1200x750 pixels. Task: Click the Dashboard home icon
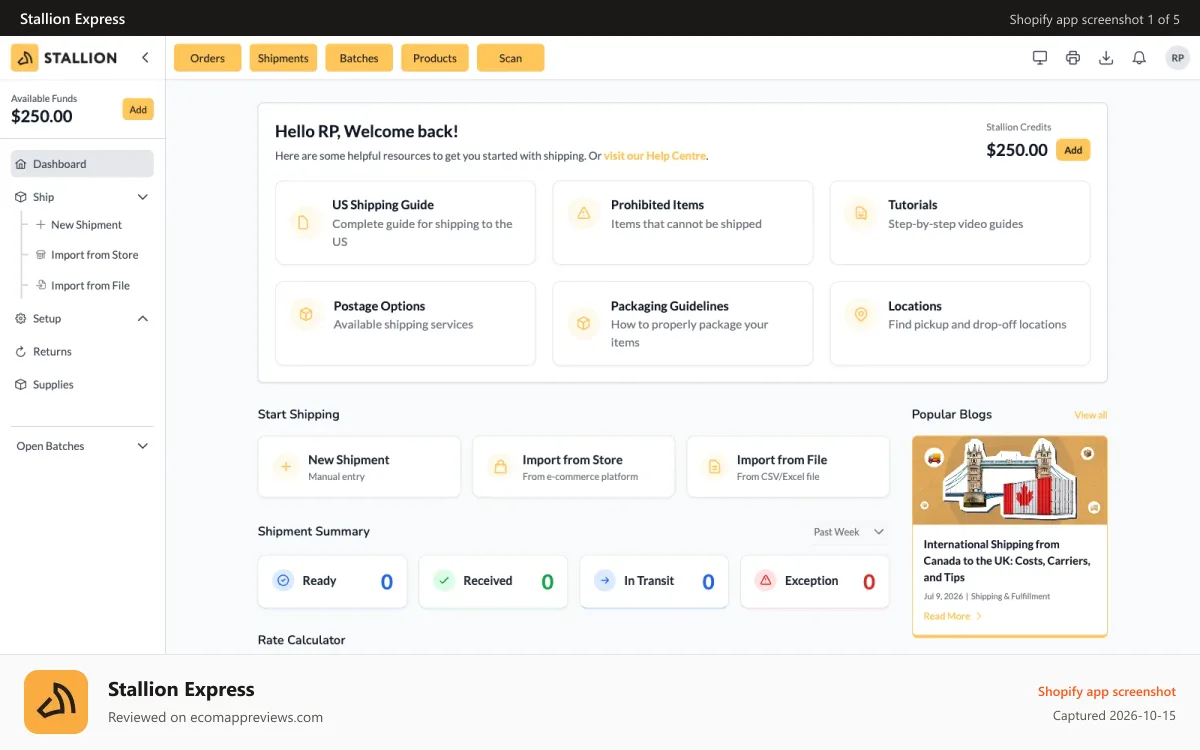tap(21, 164)
